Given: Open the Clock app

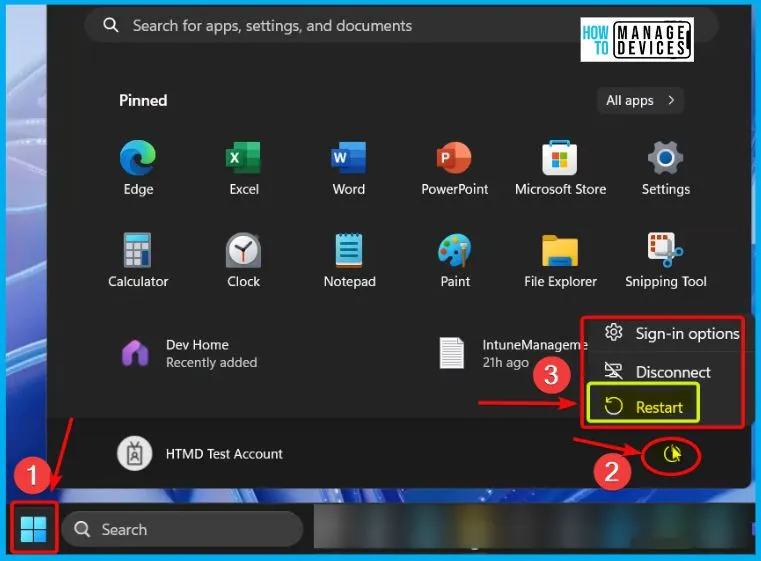Looking at the screenshot, I should [x=244, y=260].
